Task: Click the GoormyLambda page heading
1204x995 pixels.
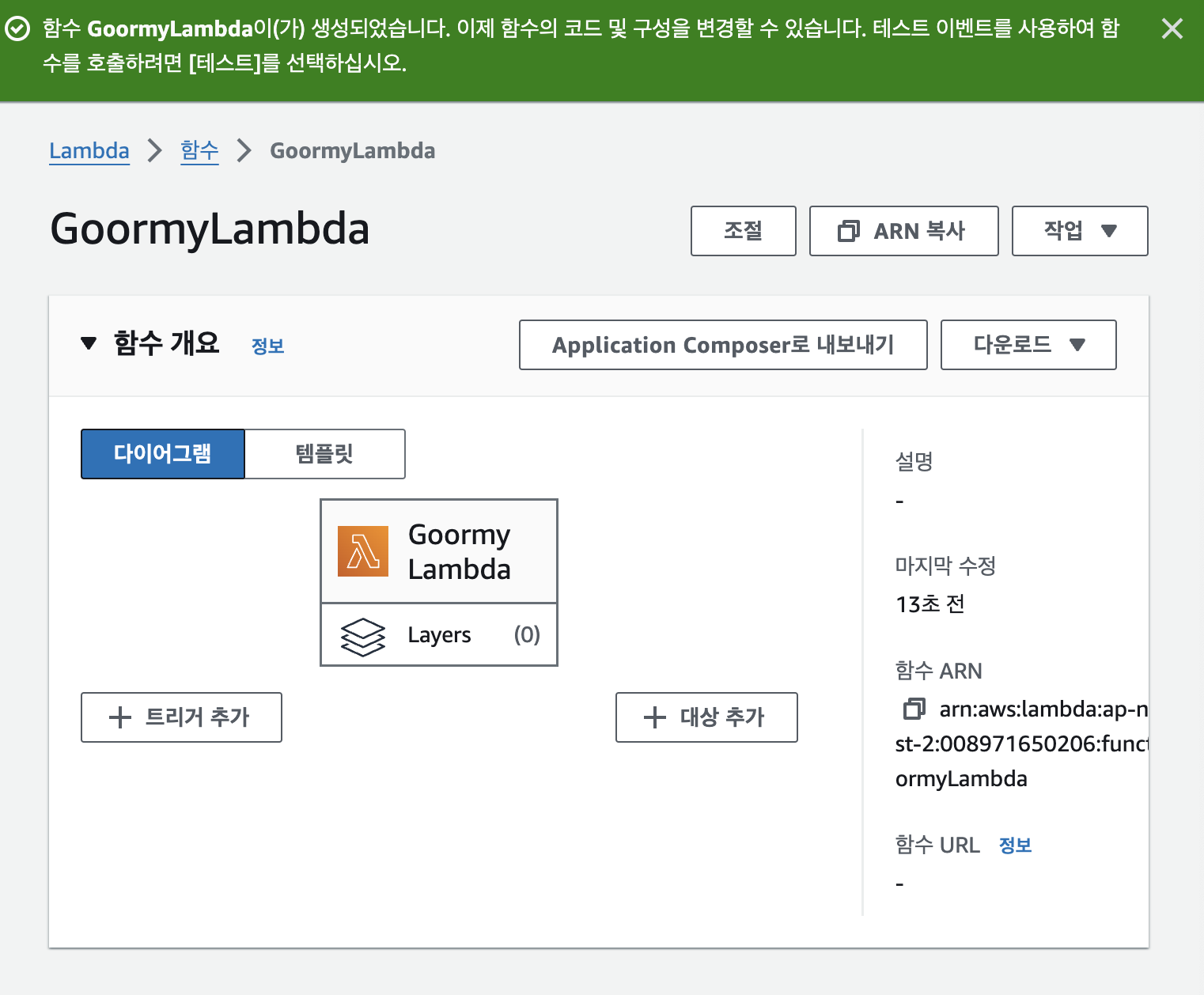Action: pos(210,229)
